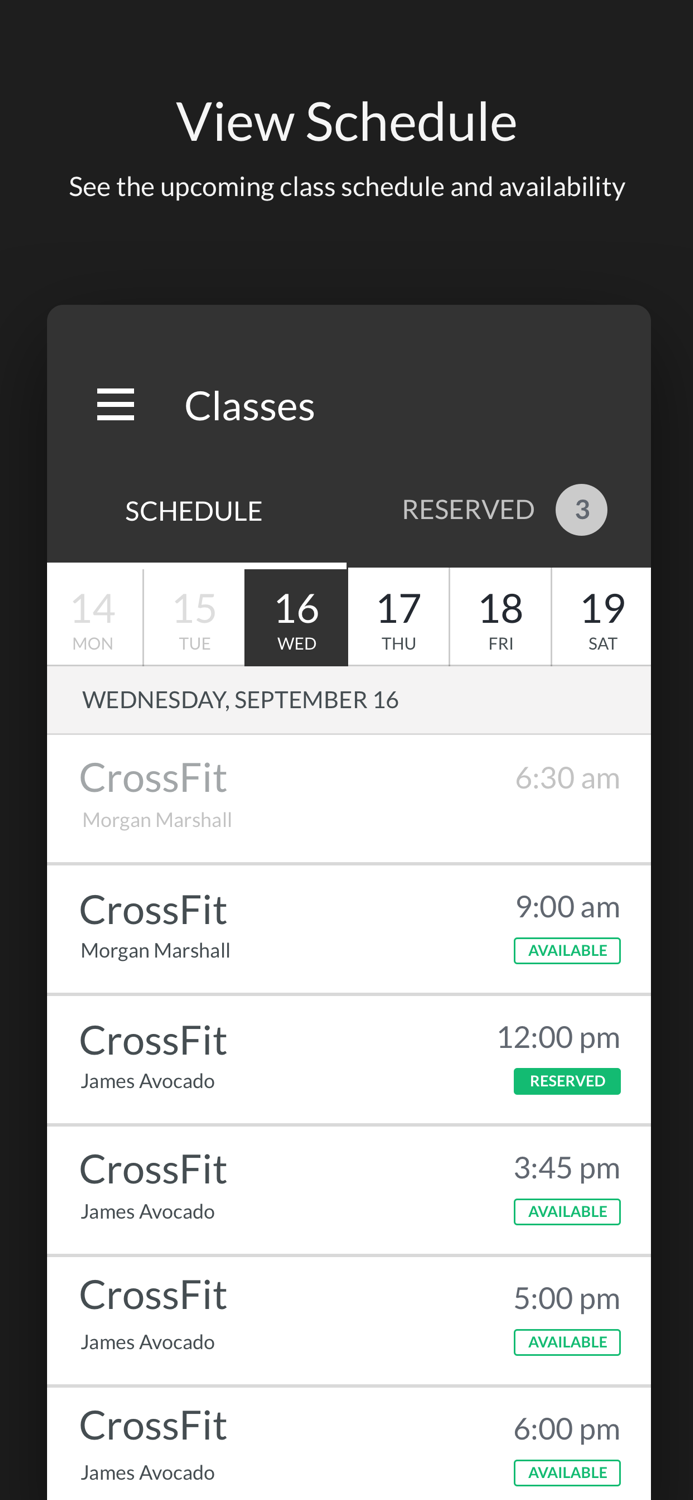Viewport: 693px width, 1500px height.
Task: Select Friday the 18th in the date picker
Action: 501,615
